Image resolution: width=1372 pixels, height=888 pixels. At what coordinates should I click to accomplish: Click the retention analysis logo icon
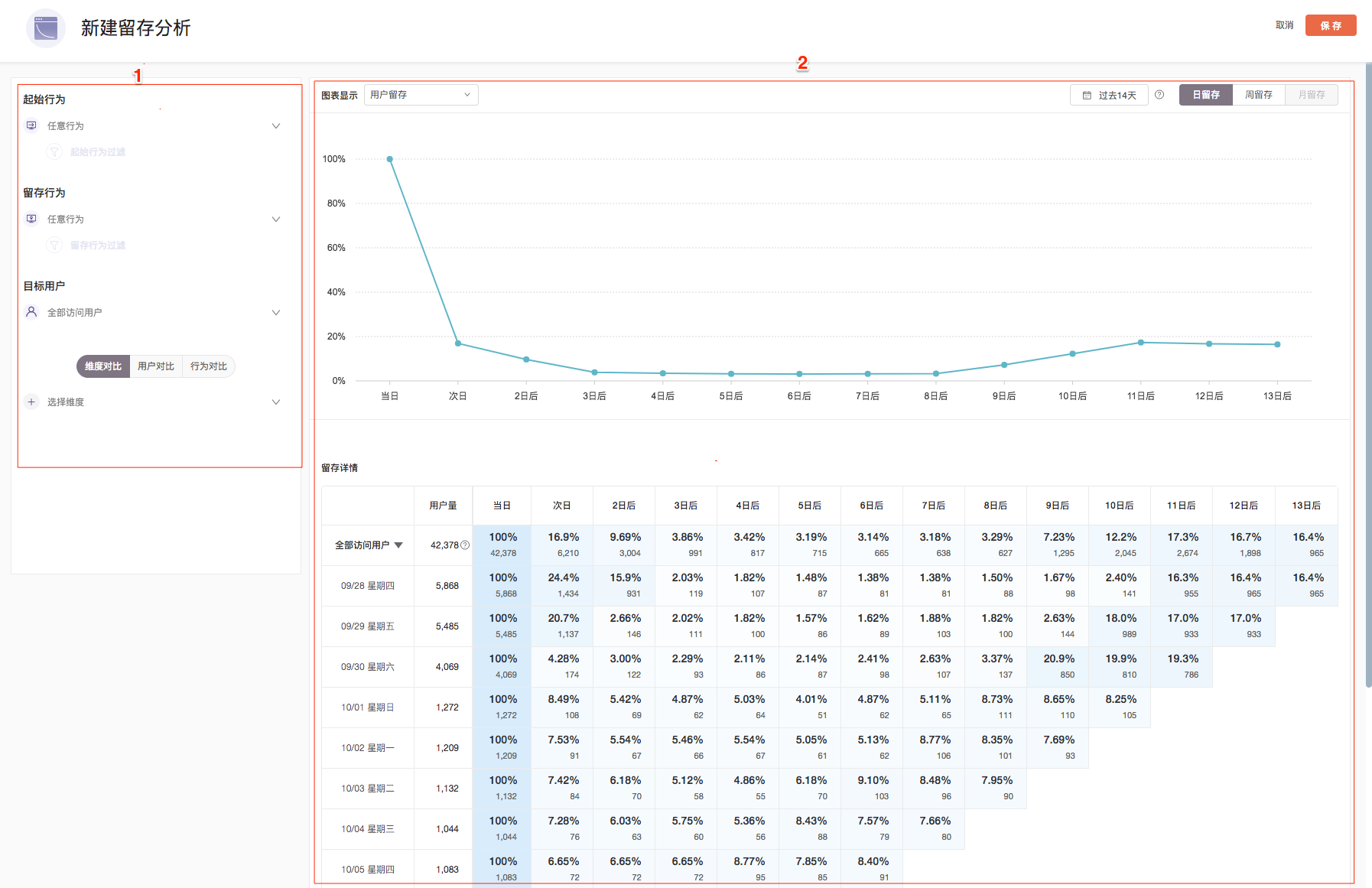tap(46, 28)
